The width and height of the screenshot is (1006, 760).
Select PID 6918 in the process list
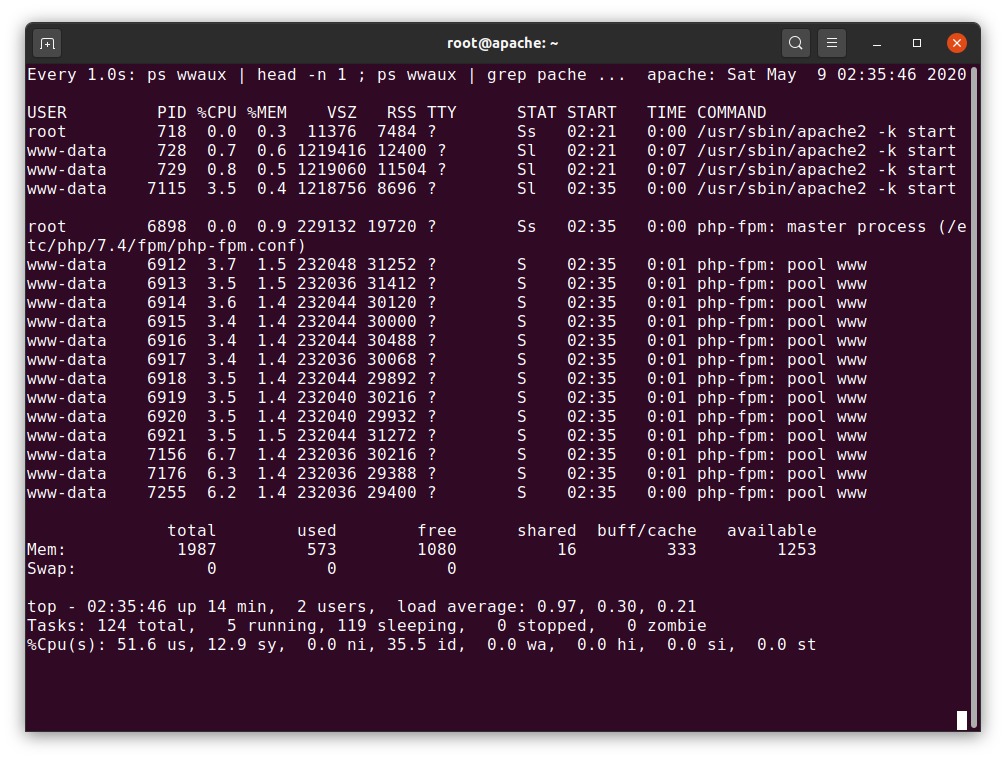tap(167, 378)
